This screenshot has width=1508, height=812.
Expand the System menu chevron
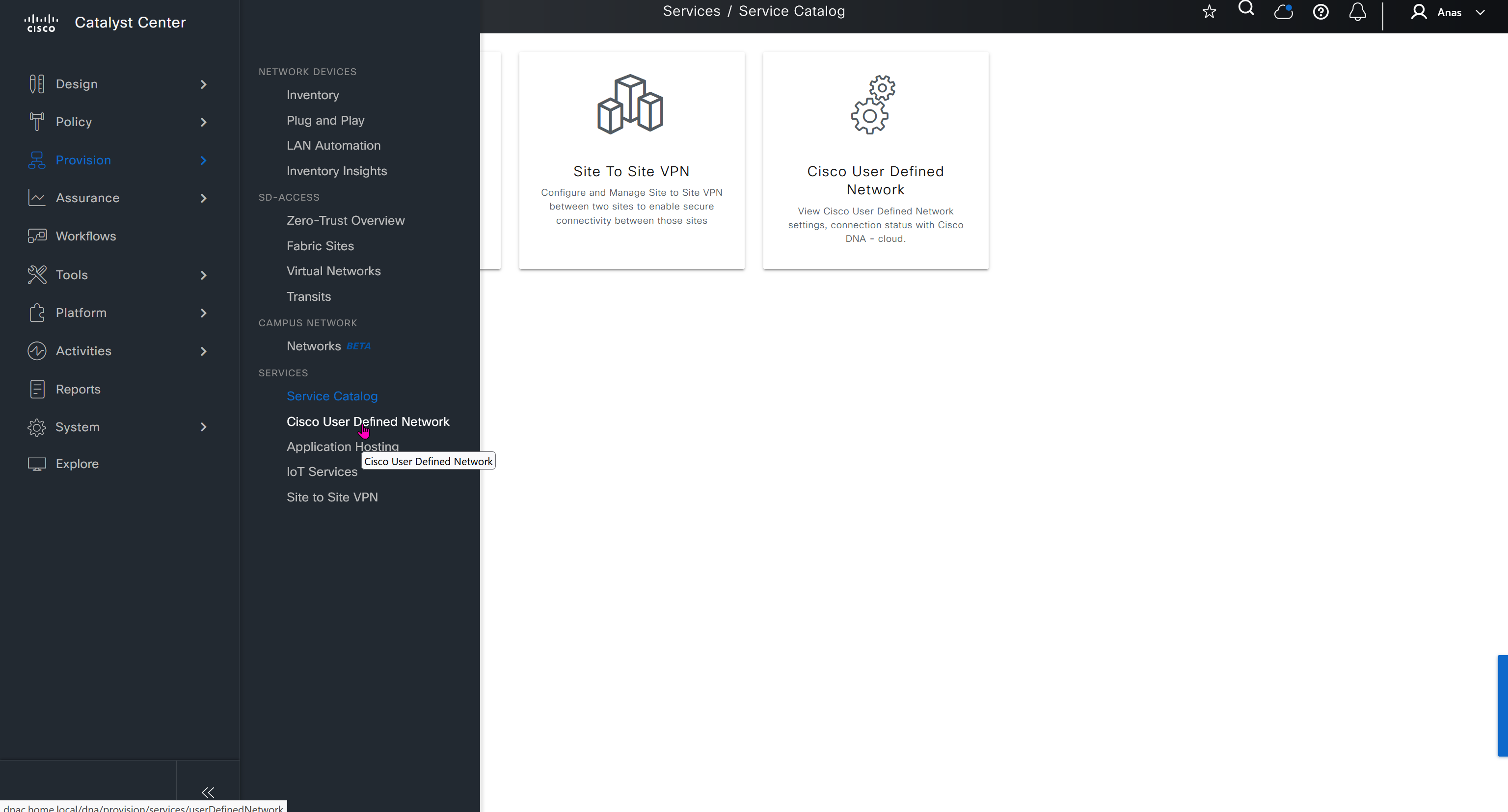click(203, 427)
